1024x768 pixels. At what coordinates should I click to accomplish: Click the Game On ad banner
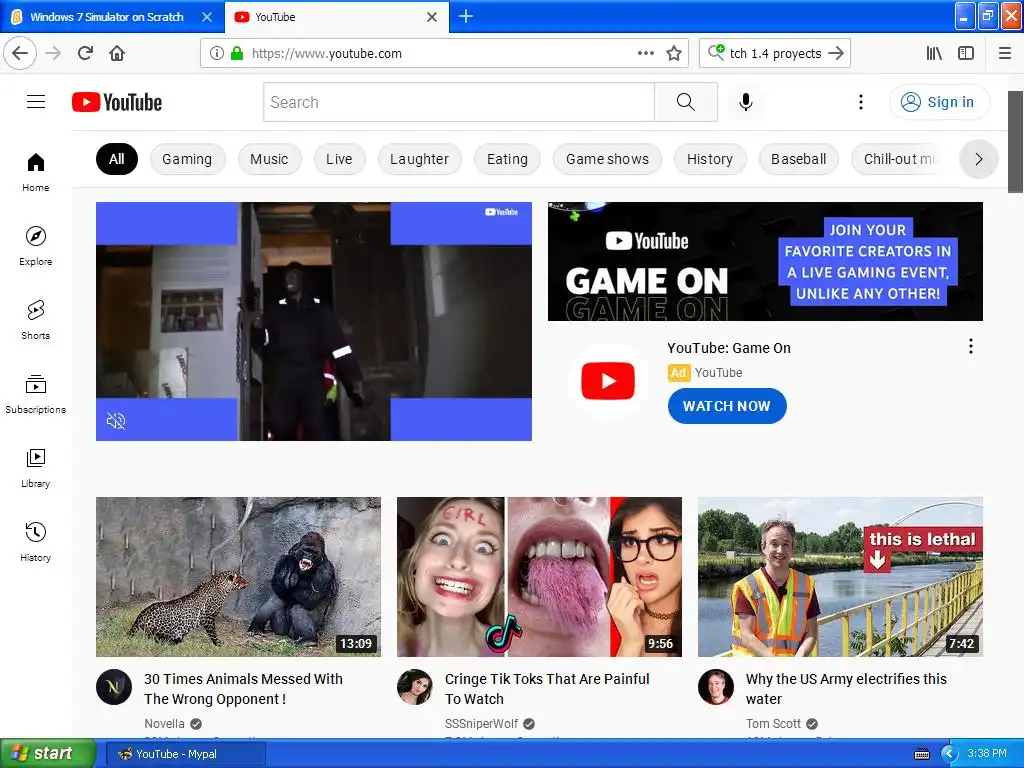tap(765, 261)
